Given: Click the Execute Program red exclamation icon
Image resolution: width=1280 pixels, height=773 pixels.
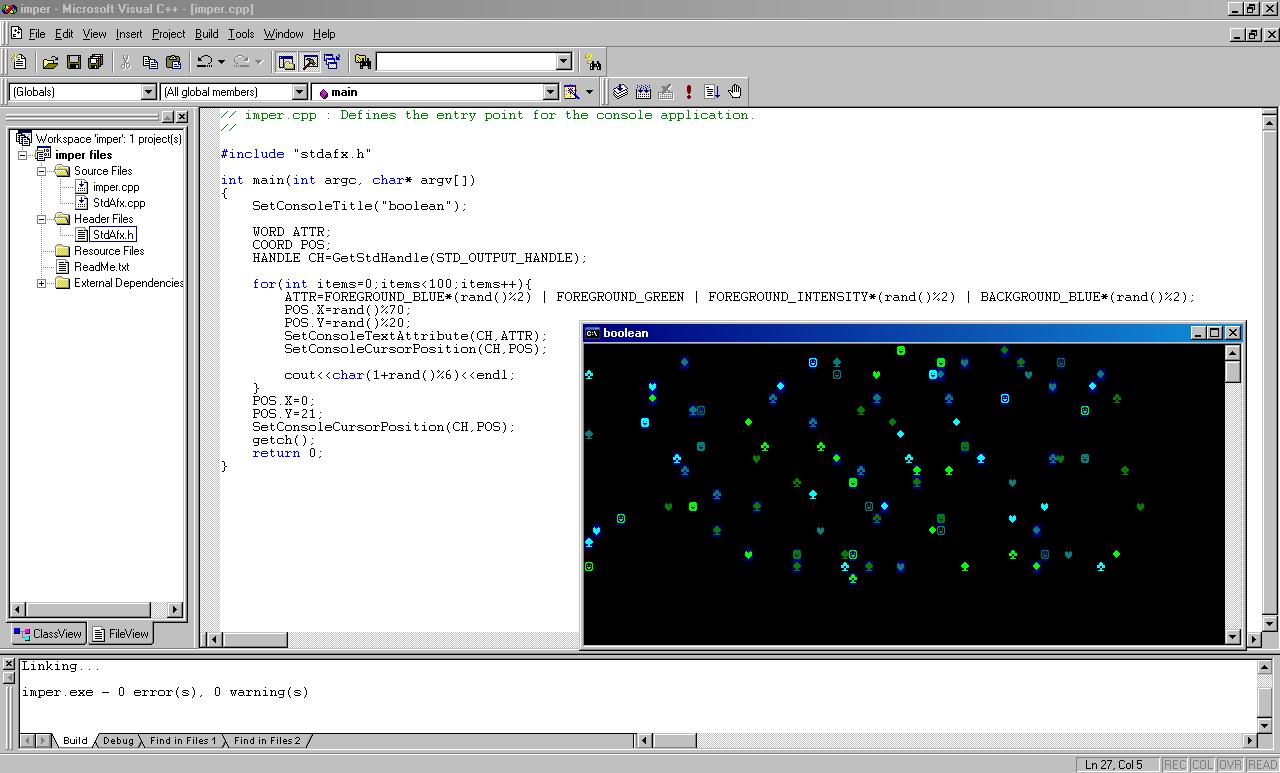Looking at the screenshot, I should point(688,92).
